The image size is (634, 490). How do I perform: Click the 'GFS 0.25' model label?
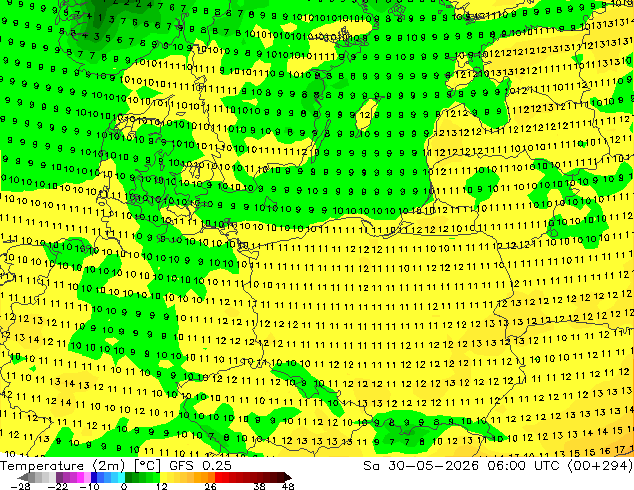pyautogui.click(x=200, y=466)
